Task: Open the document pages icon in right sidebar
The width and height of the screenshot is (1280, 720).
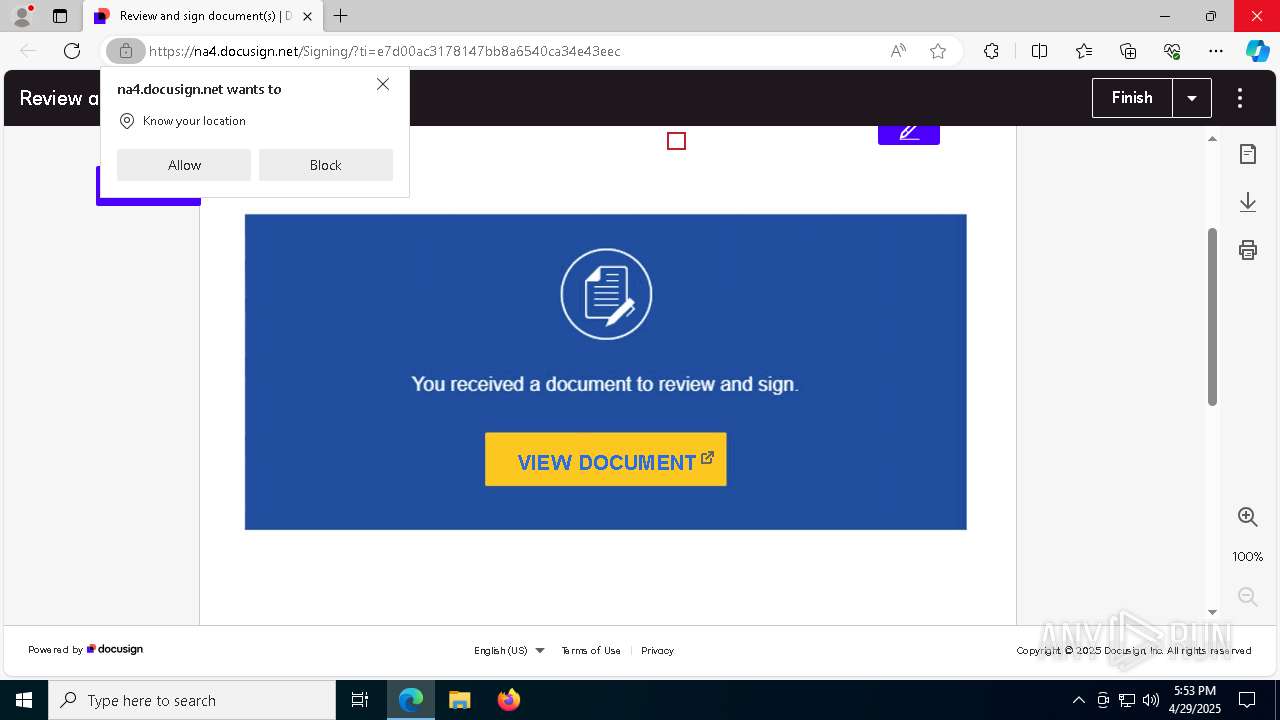Action: (x=1248, y=154)
